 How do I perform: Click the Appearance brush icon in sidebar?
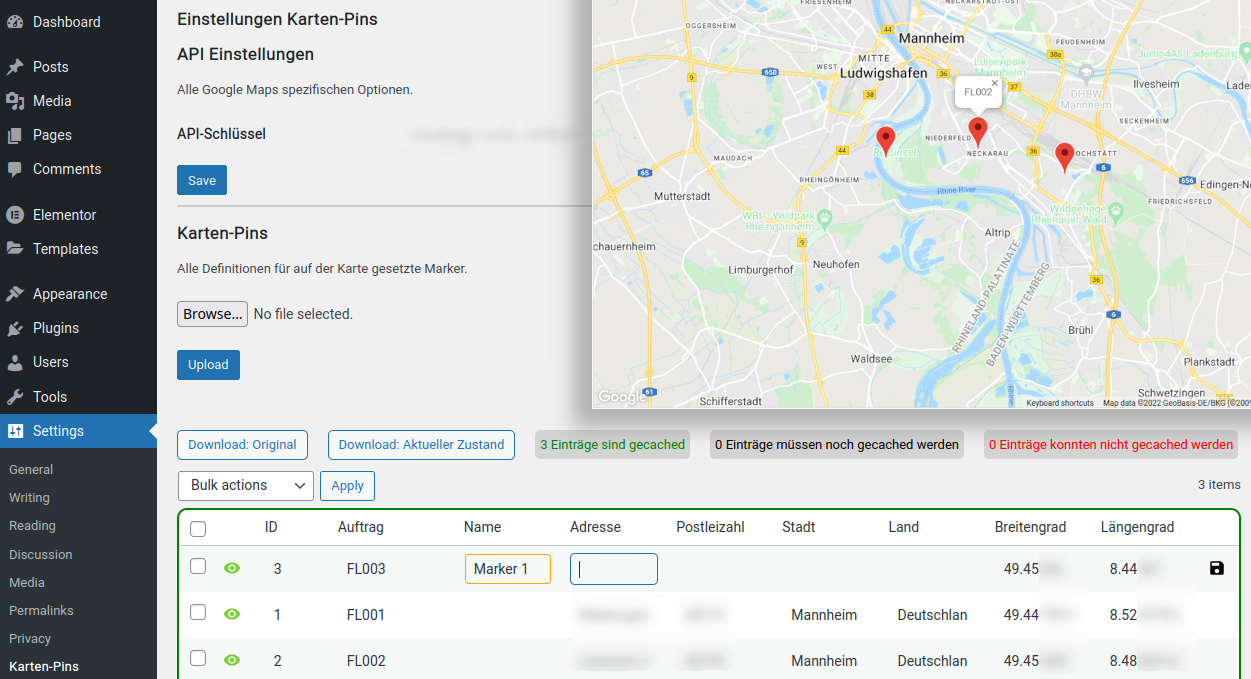[15, 294]
